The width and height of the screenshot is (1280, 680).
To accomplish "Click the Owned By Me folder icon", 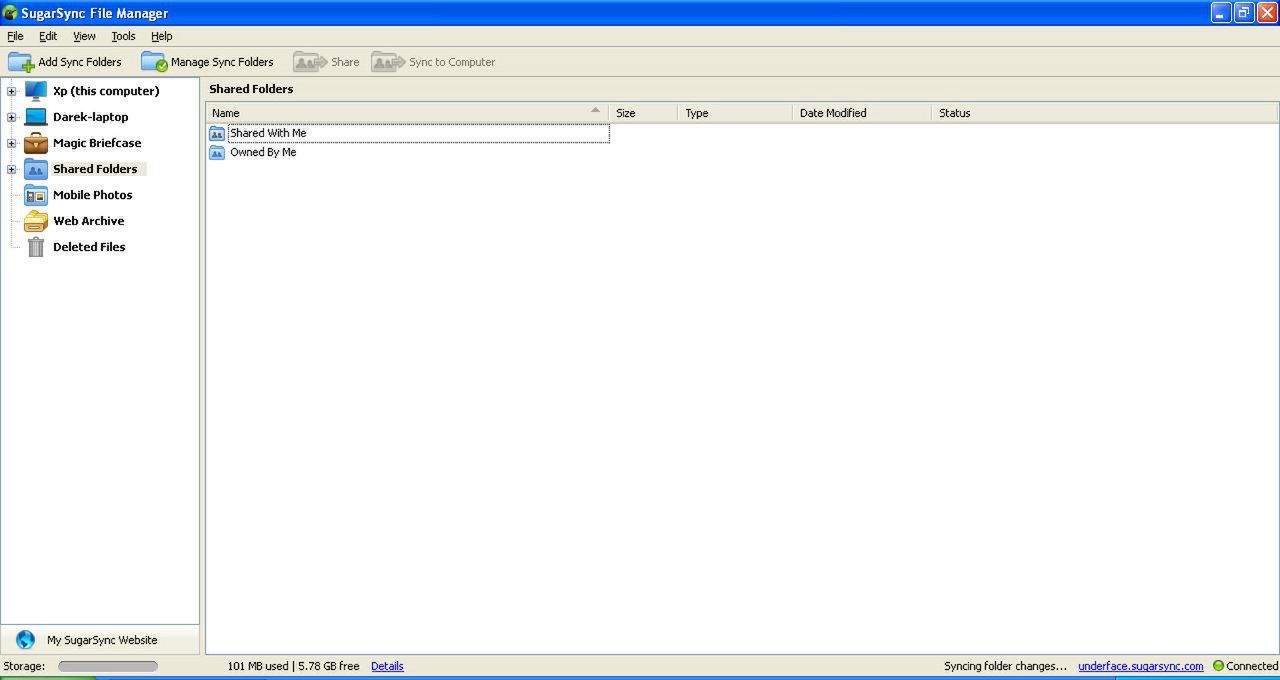I will point(217,152).
